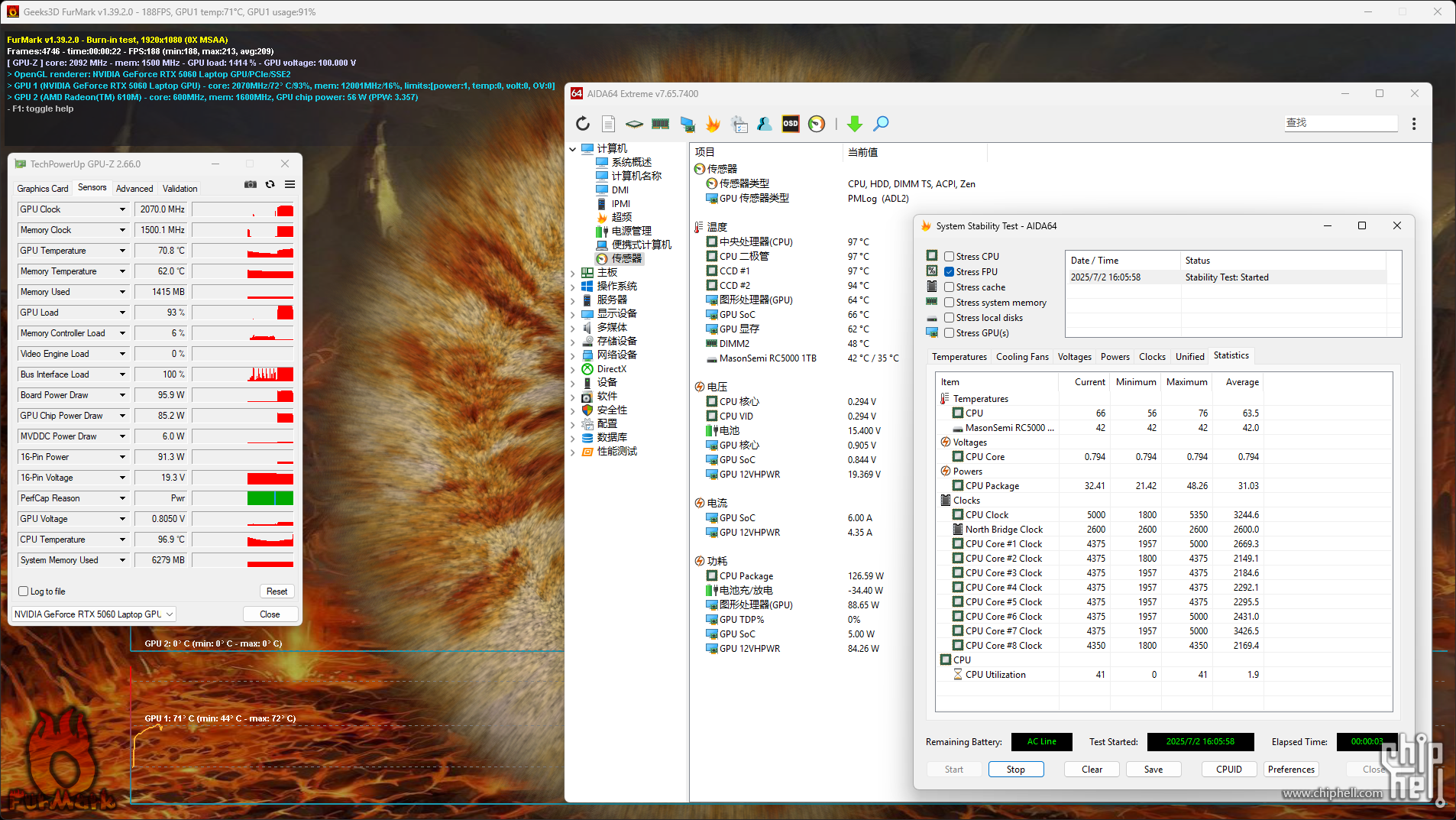Enable the Stress cache checkbox
The image size is (1456, 820).
coord(949,287)
